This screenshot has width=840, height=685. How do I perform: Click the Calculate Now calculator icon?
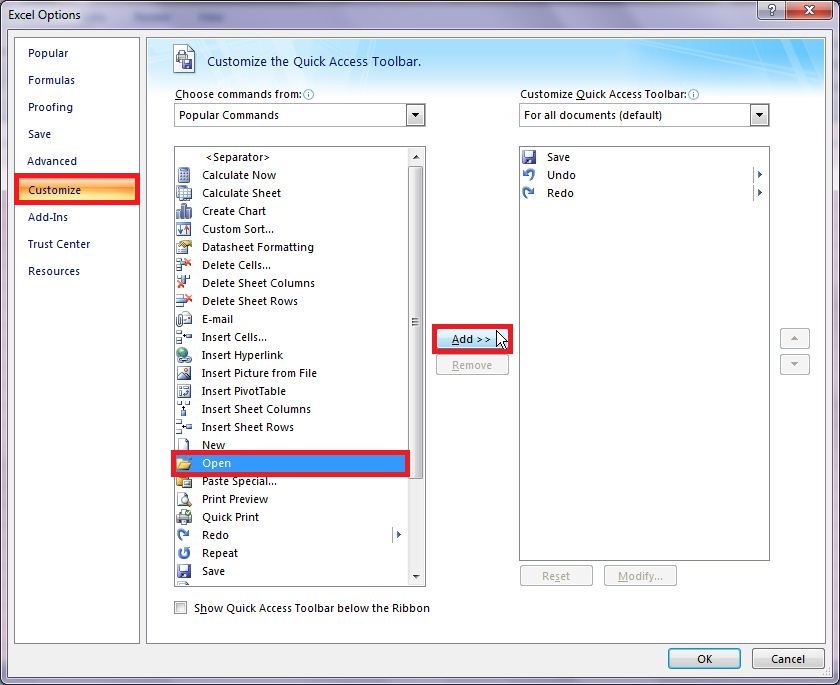(x=184, y=175)
